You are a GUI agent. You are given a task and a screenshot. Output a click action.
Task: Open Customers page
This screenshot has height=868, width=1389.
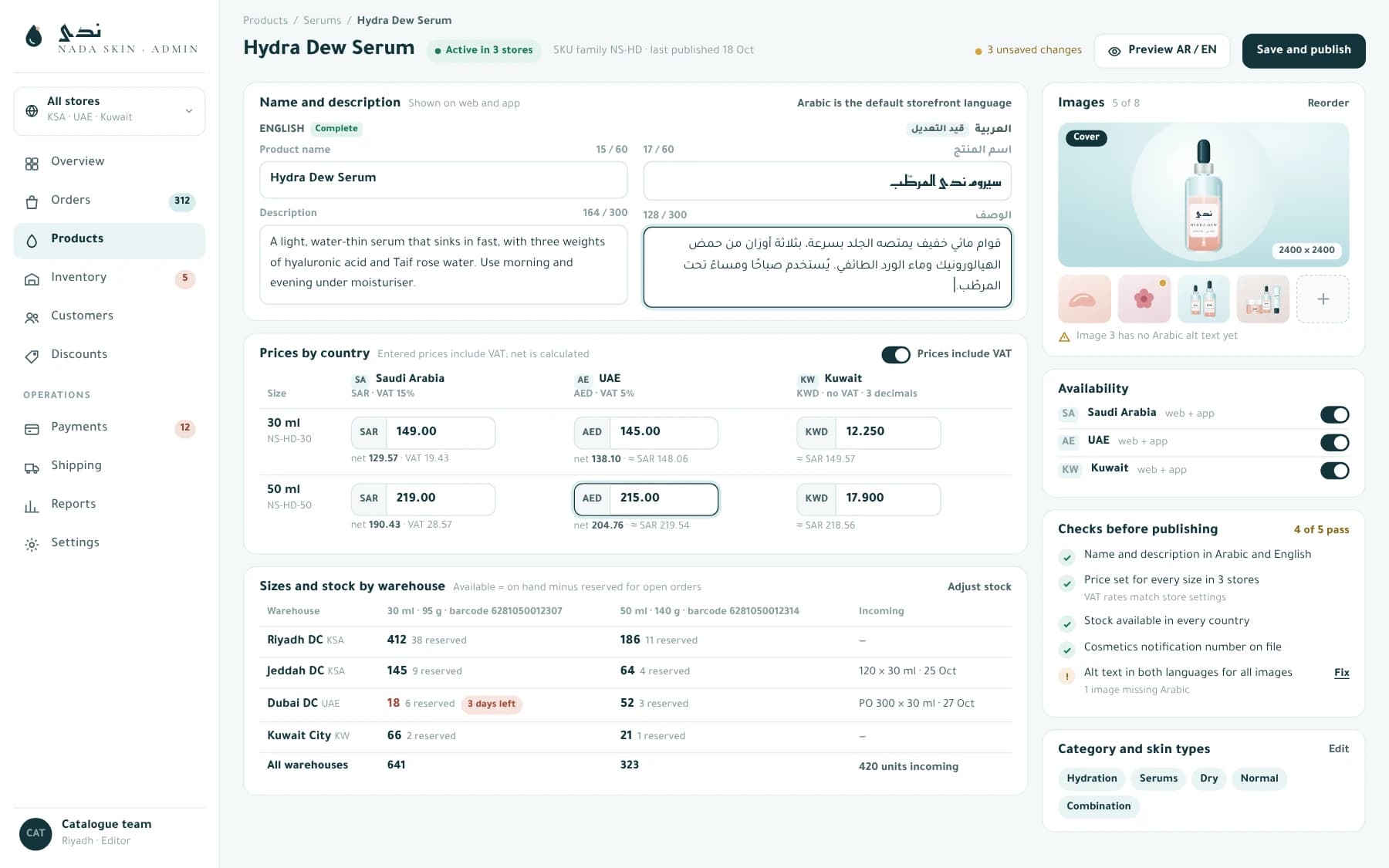(x=110, y=316)
